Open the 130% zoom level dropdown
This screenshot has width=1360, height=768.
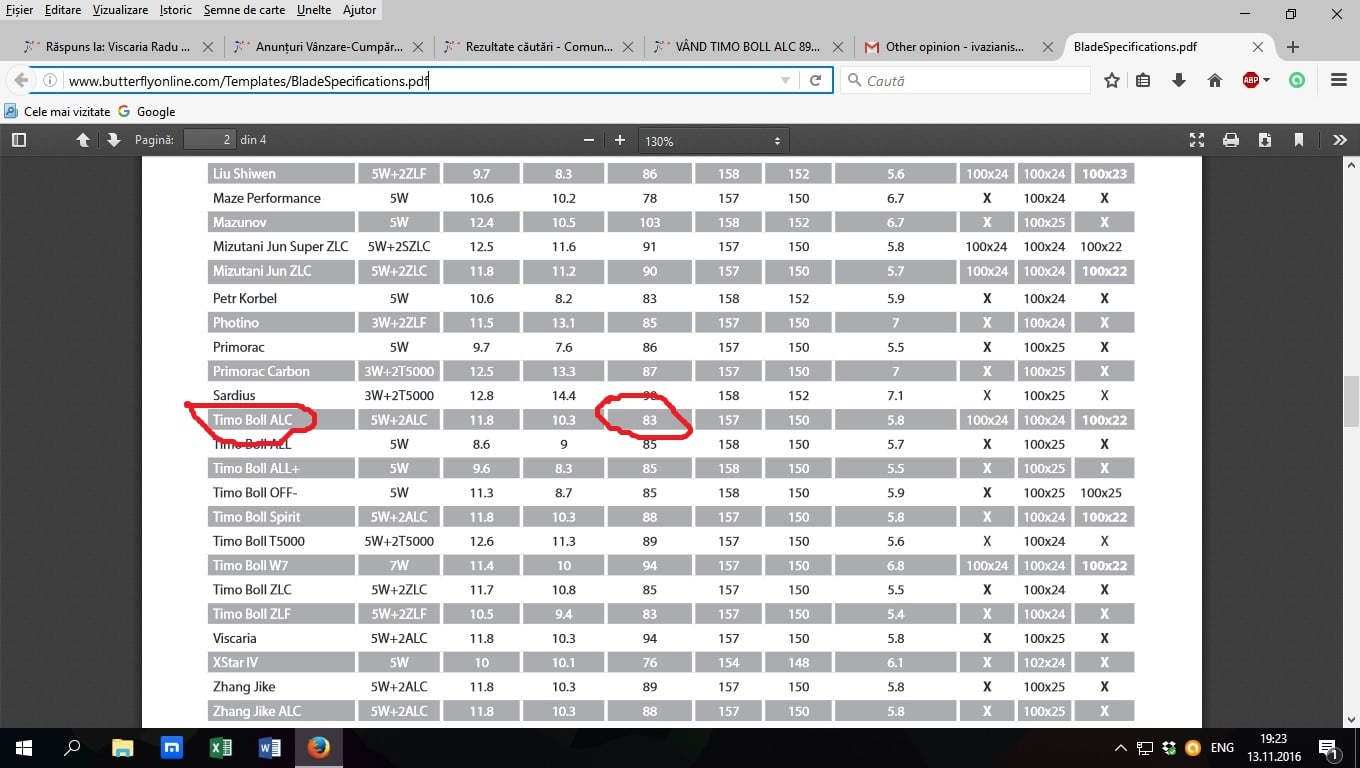click(713, 141)
